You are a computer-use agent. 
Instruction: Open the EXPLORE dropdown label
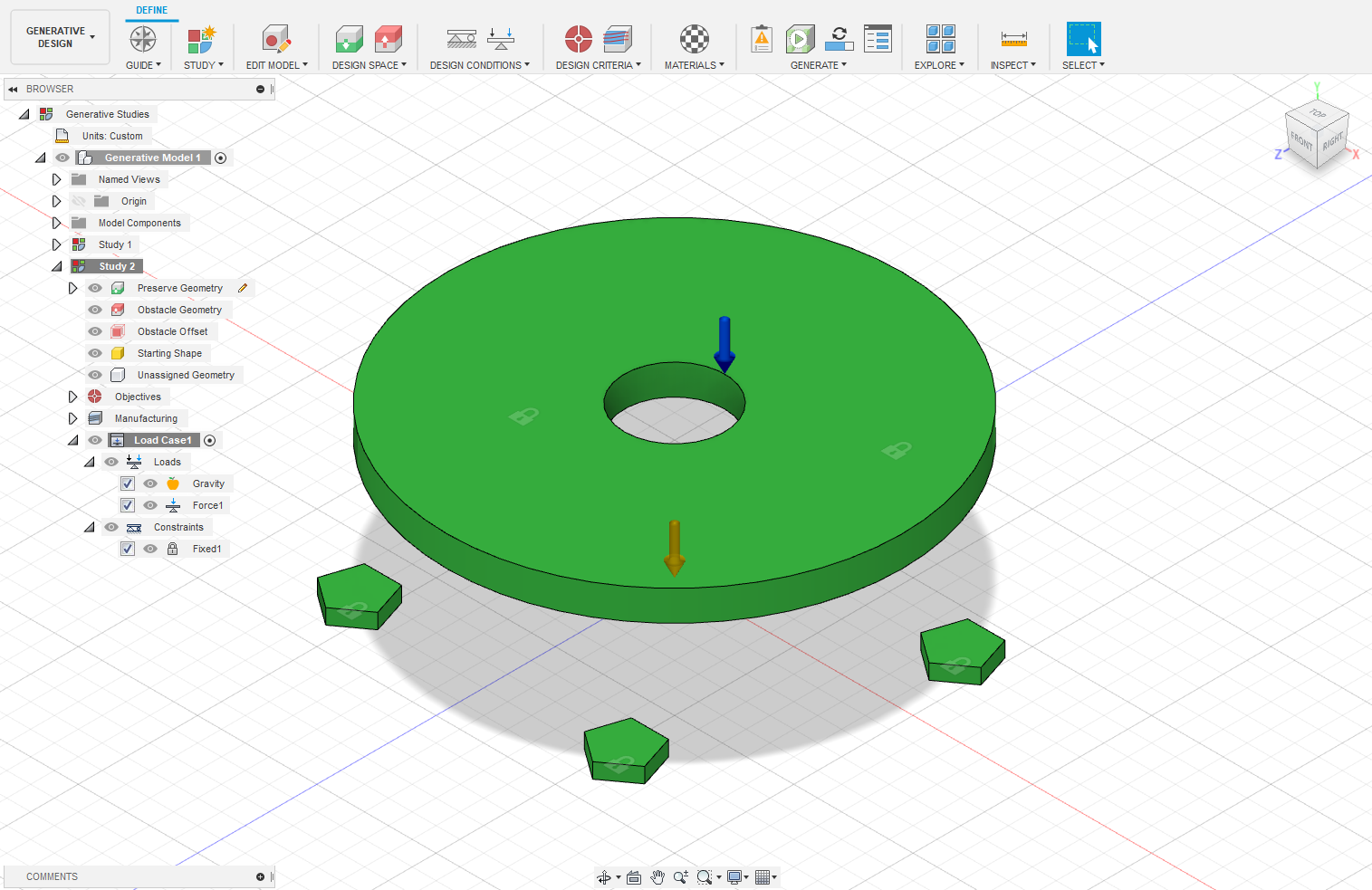[x=939, y=65]
